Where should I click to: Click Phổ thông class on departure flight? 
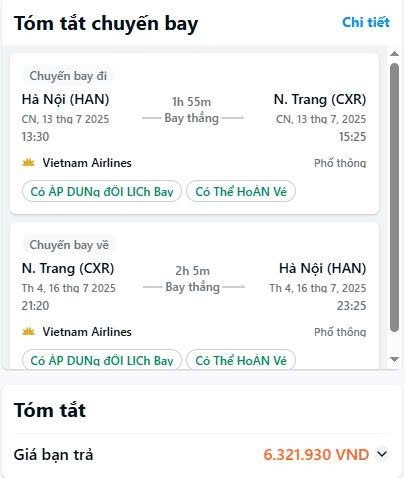340,163
